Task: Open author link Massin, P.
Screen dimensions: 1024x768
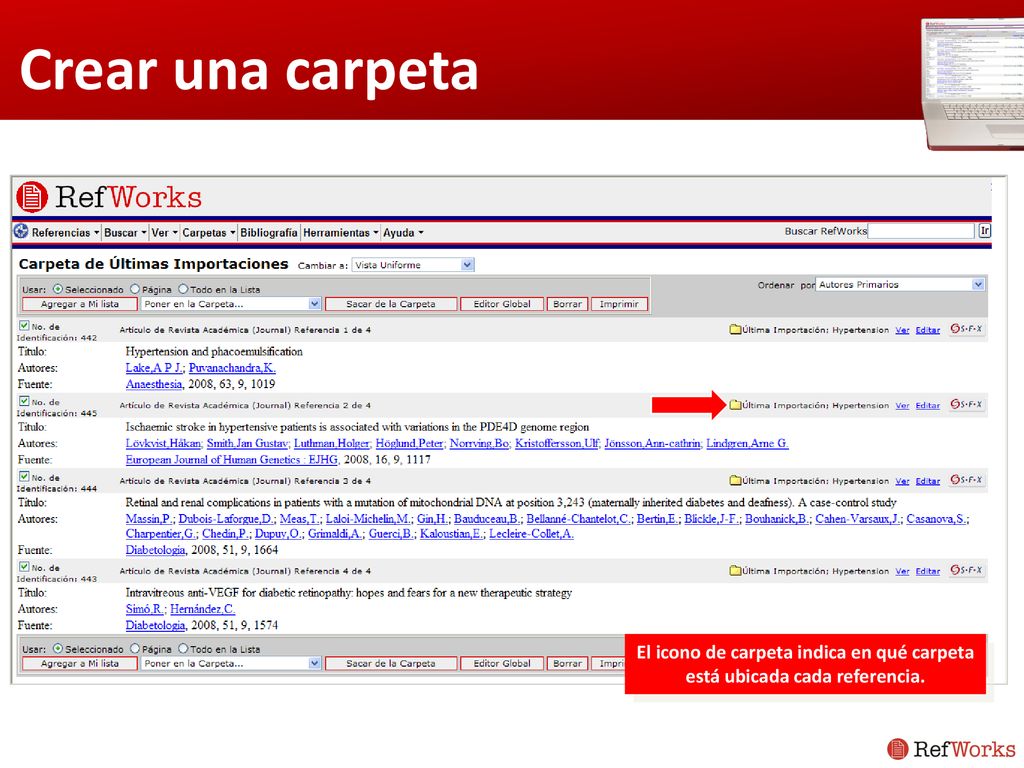Action: pos(150,519)
